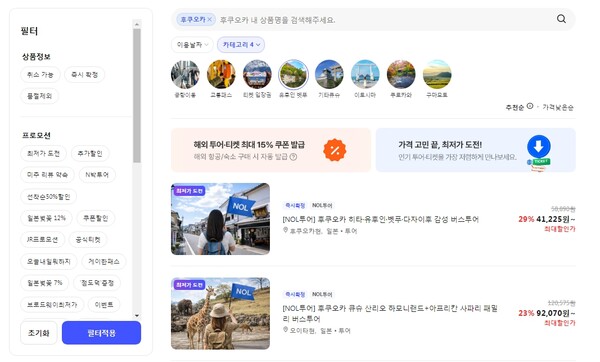The width and height of the screenshot is (600, 362).
Task: Toggle the 선착순50%할인 filter chip
Action: click(49, 197)
